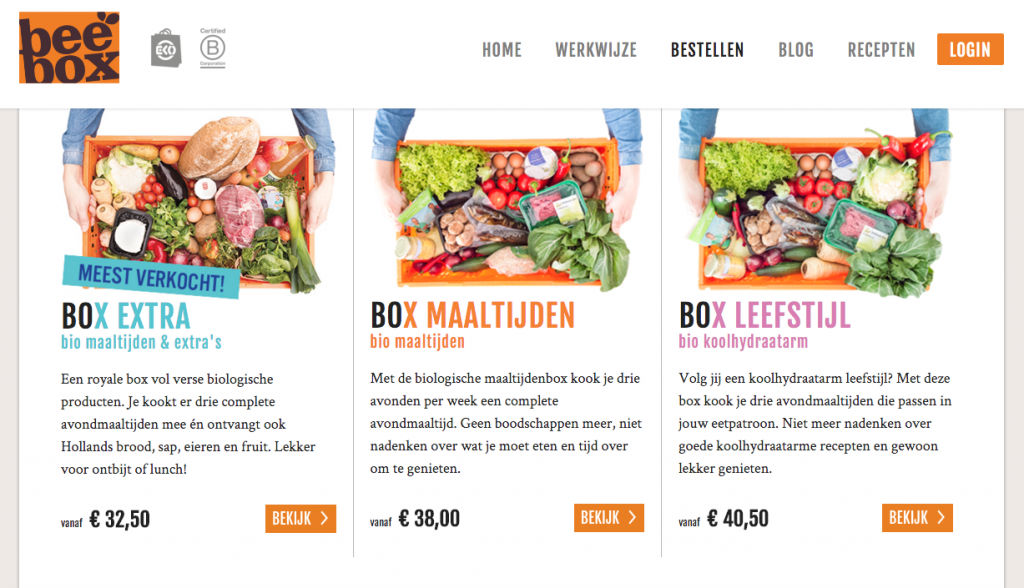Click the bio koolhydraatarm subtitle
1024x588 pixels.
click(743, 342)
